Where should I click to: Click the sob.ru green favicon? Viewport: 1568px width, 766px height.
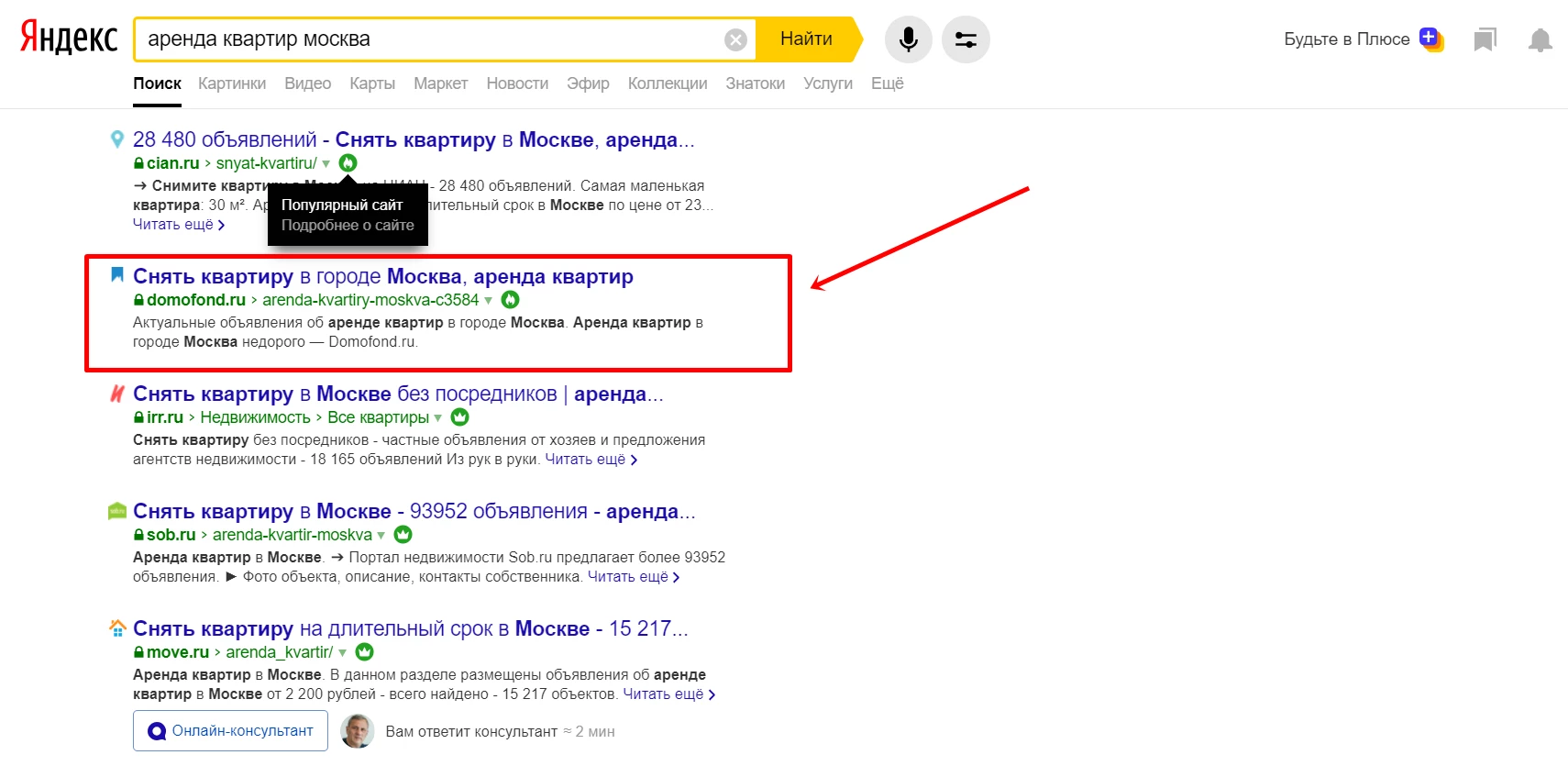pyautogui.click(x=116, y=511)
